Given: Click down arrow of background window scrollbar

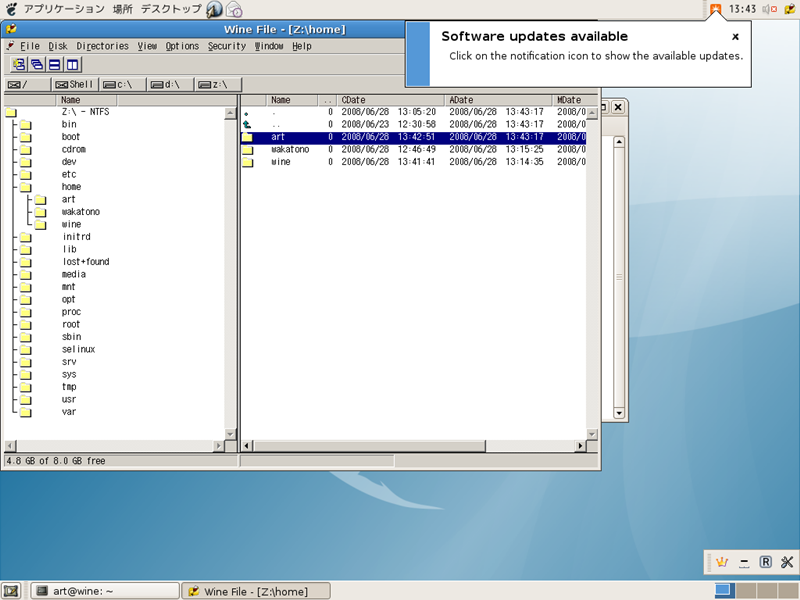Looking at the screenshot, I should pos(619,413).
